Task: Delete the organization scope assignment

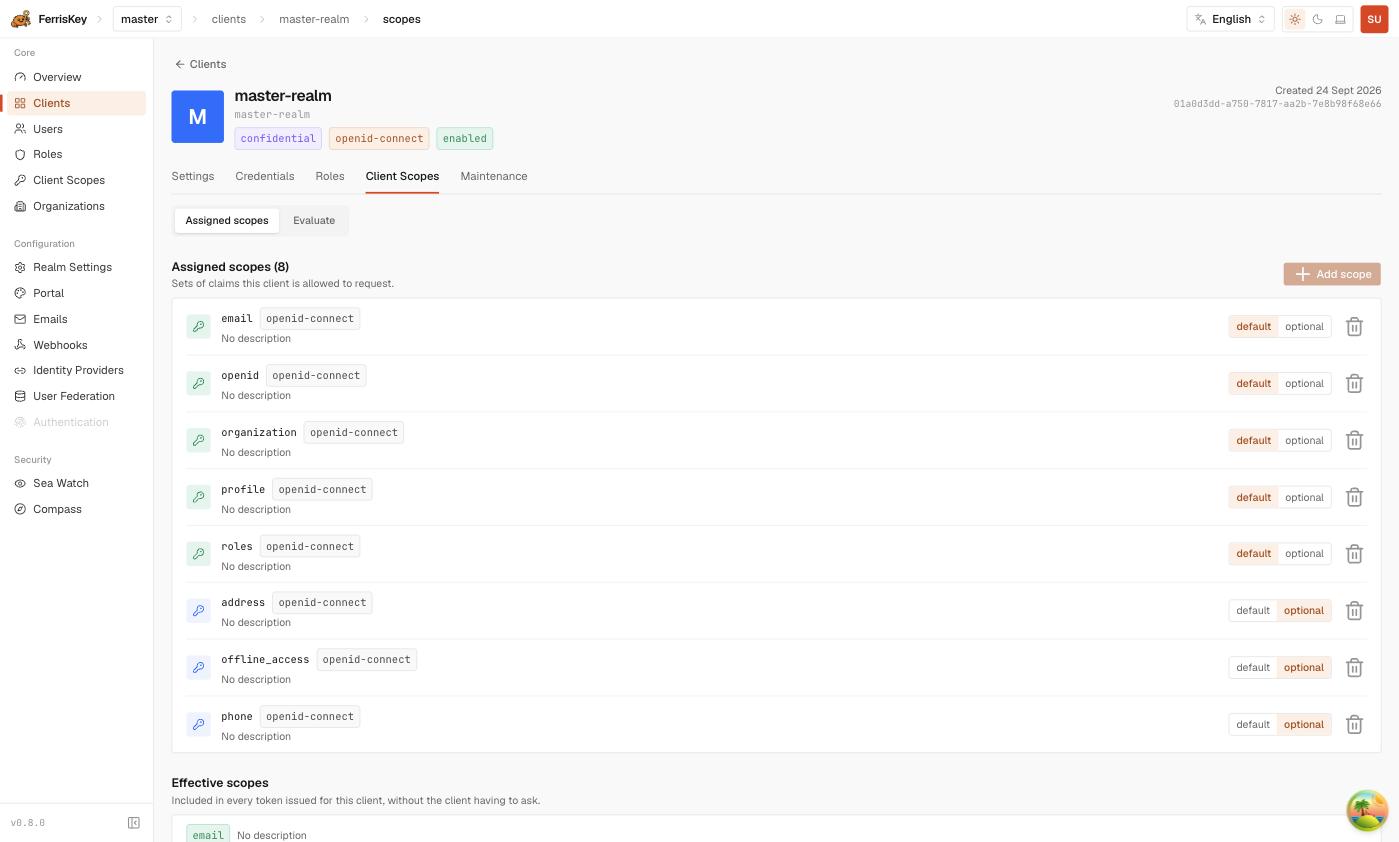Action: (1354, 441)
